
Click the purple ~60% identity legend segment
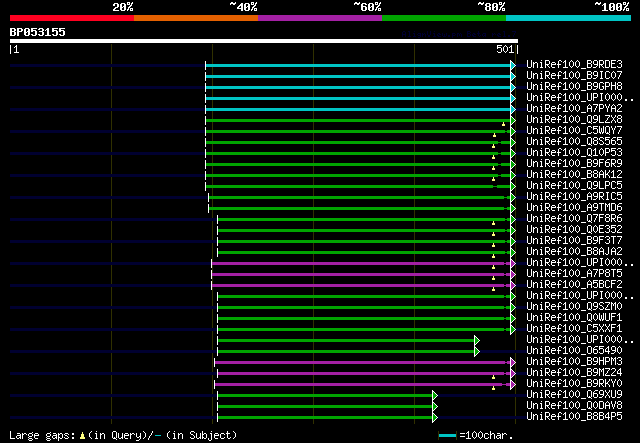319,18
